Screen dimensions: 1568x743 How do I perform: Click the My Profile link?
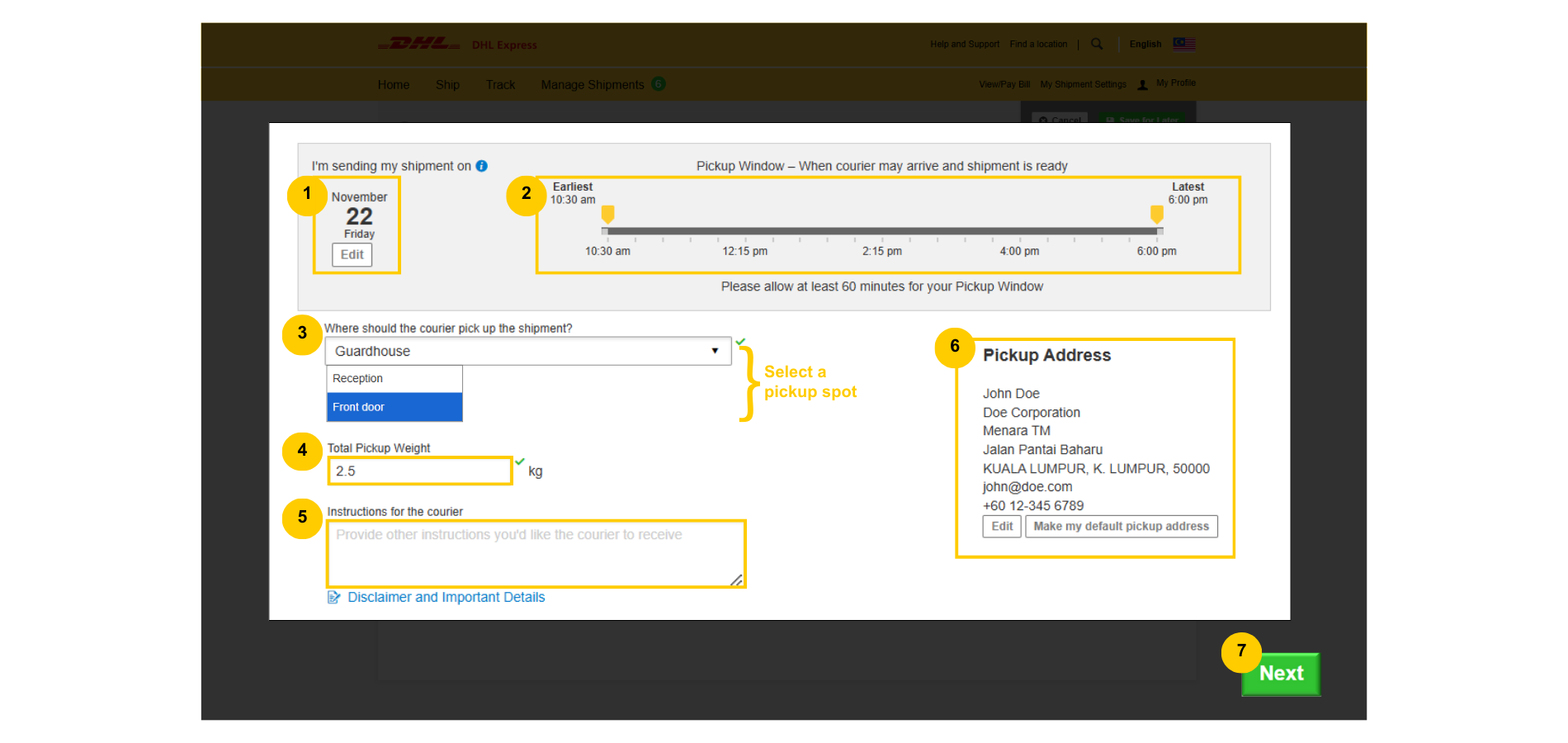pos(1176,83)
